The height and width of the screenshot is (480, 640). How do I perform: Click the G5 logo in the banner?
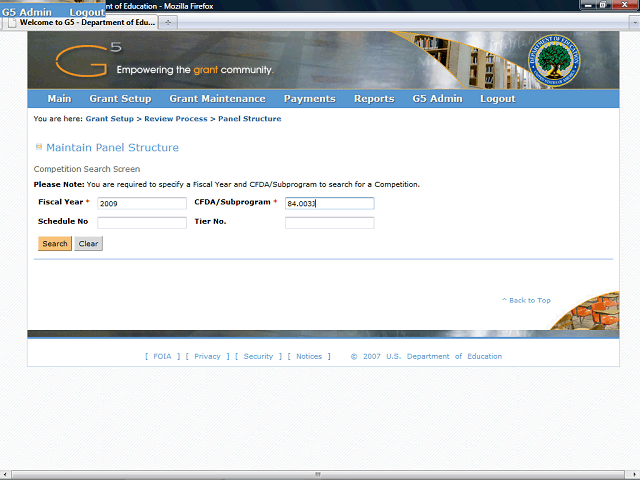(88, 60)
